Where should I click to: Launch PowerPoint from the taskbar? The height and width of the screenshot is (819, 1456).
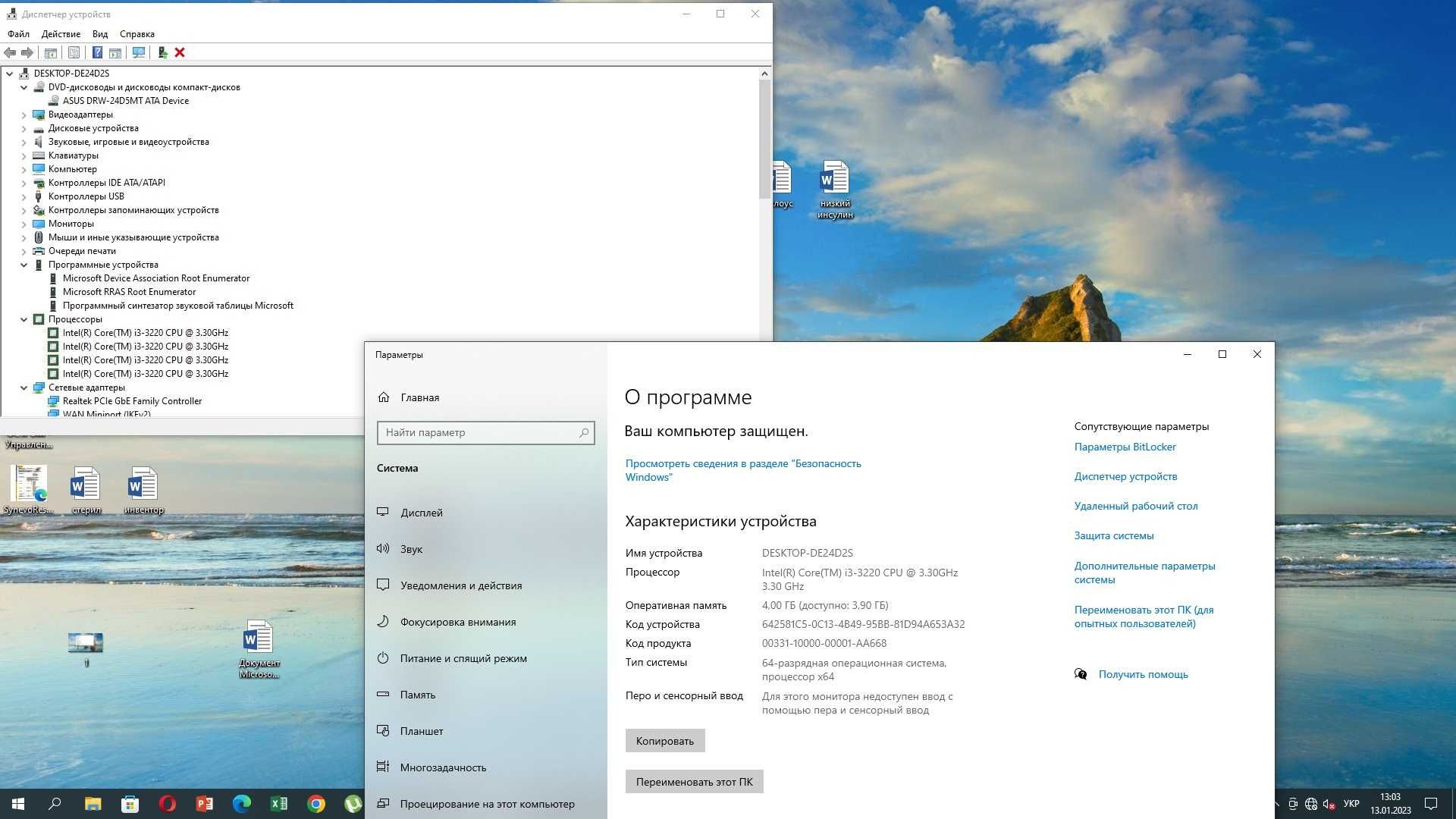204,804
